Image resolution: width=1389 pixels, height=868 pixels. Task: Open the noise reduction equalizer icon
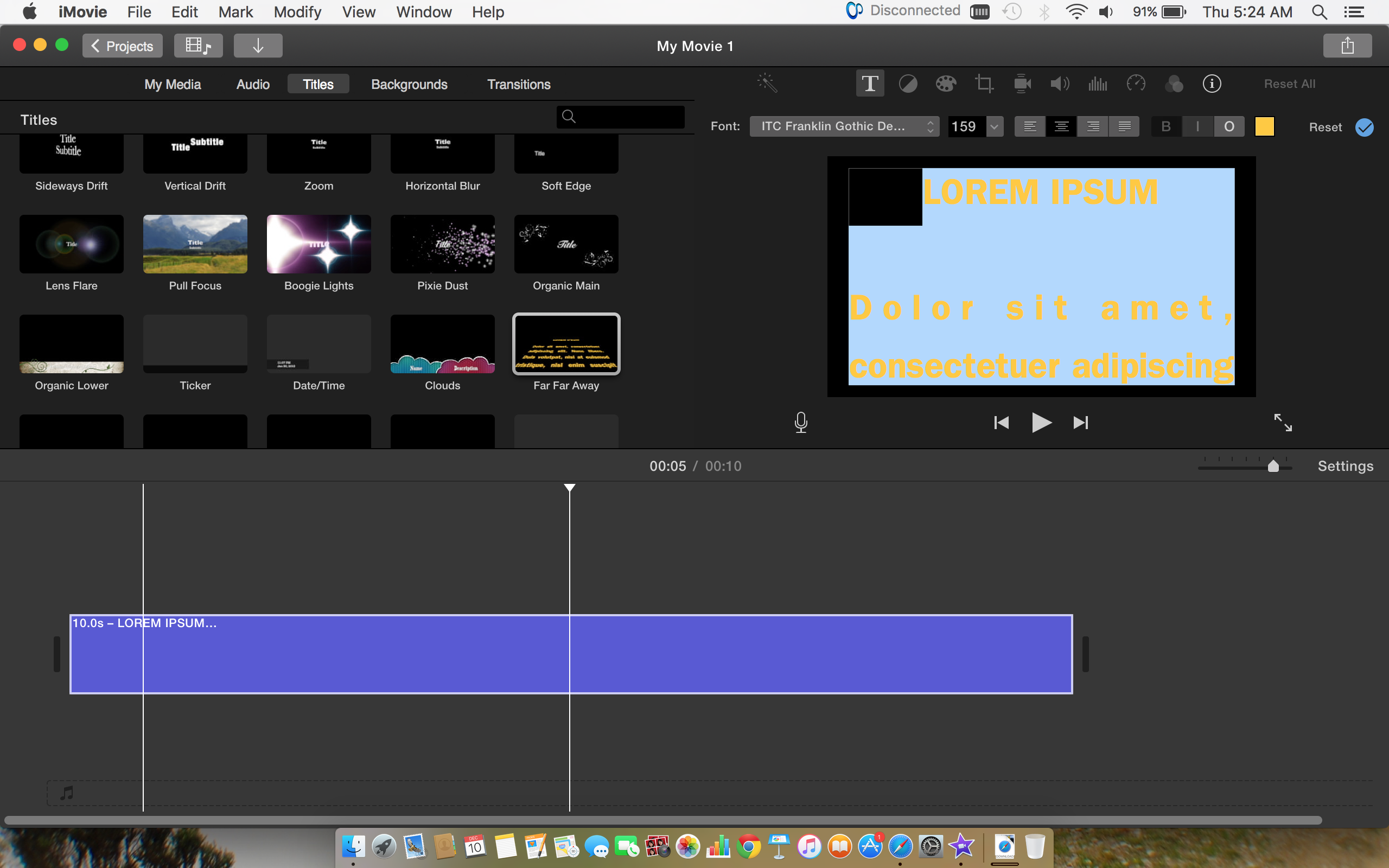pos(1098,84)
